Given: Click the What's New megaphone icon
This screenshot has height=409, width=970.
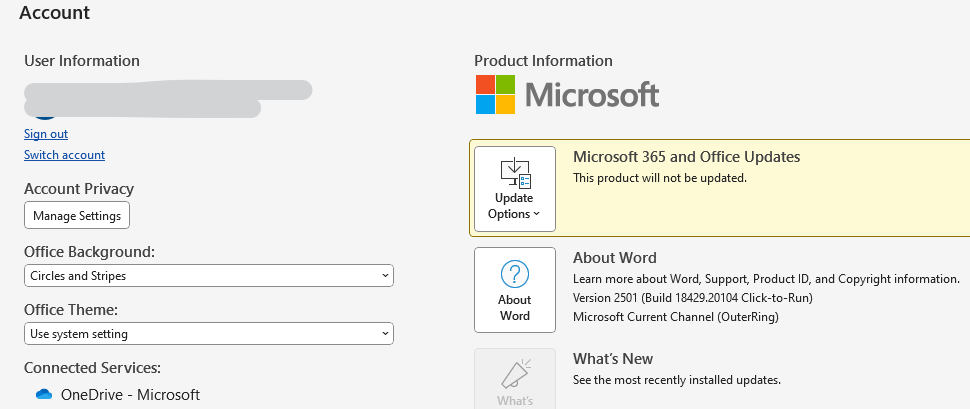Looking at the screenshot, I should tap(515, 374).
